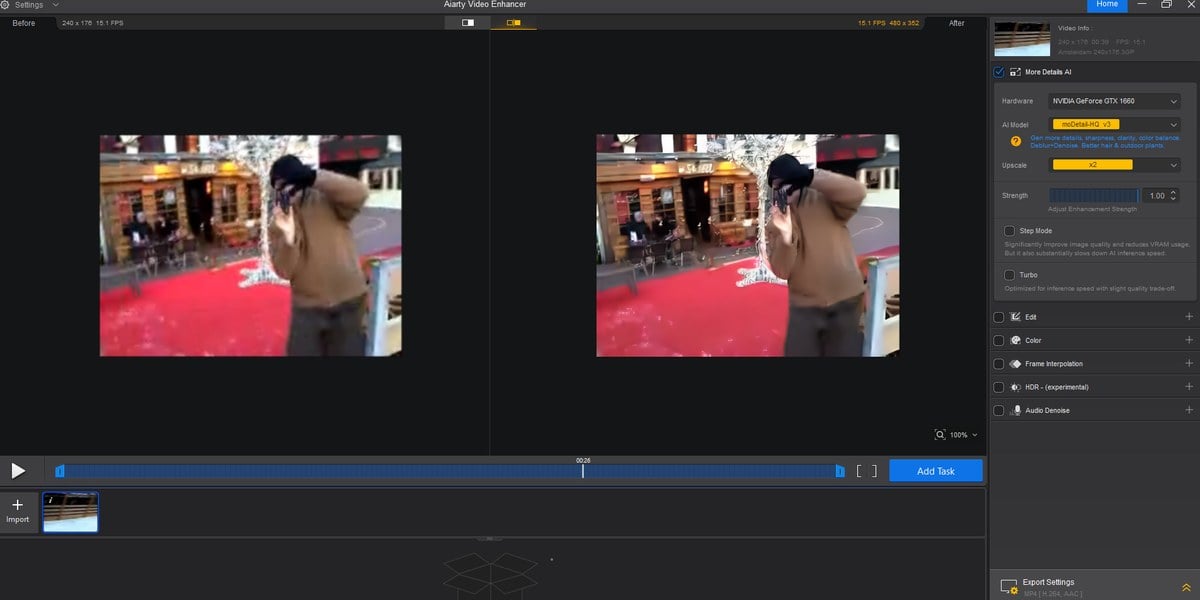
Task: Click the Home tab button
Action: pos(1107,5)
